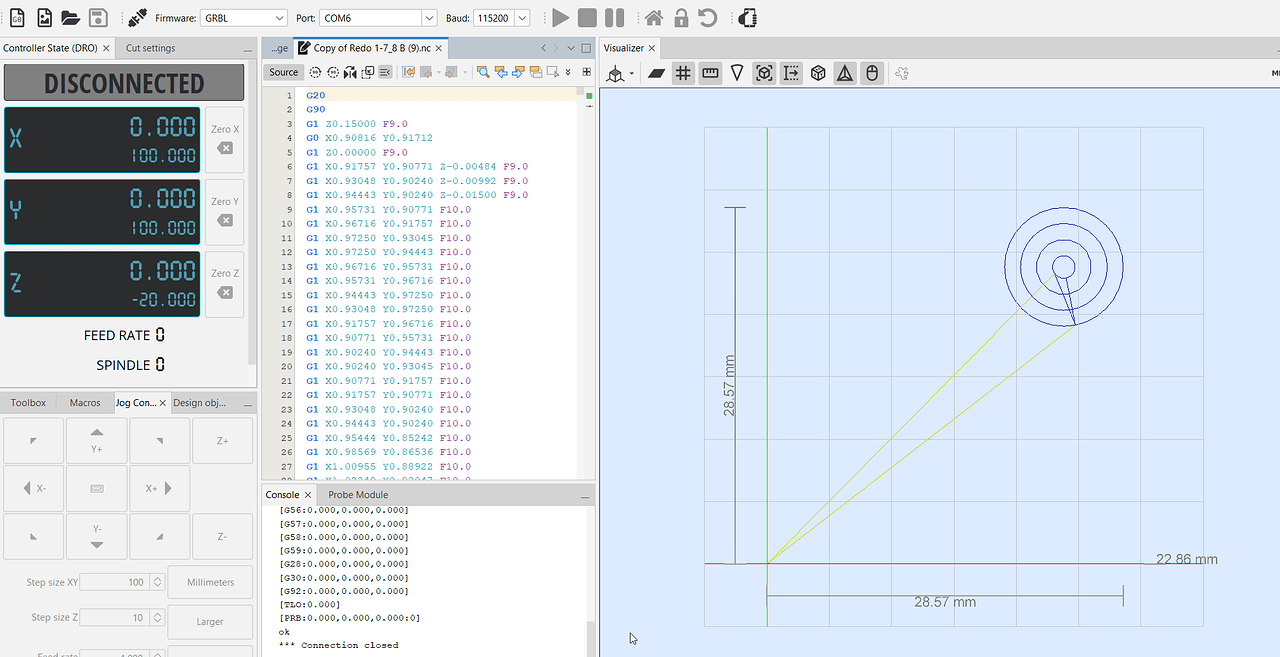
Task: Click the Soft Reset arrow icon
Action: tap(707, 18)
